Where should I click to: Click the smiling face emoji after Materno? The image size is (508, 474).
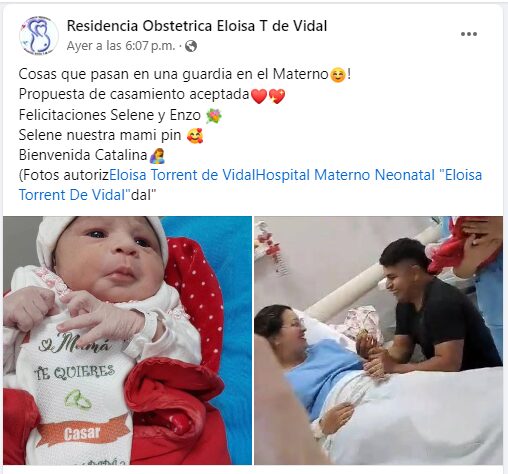click(x=338, y=75)
